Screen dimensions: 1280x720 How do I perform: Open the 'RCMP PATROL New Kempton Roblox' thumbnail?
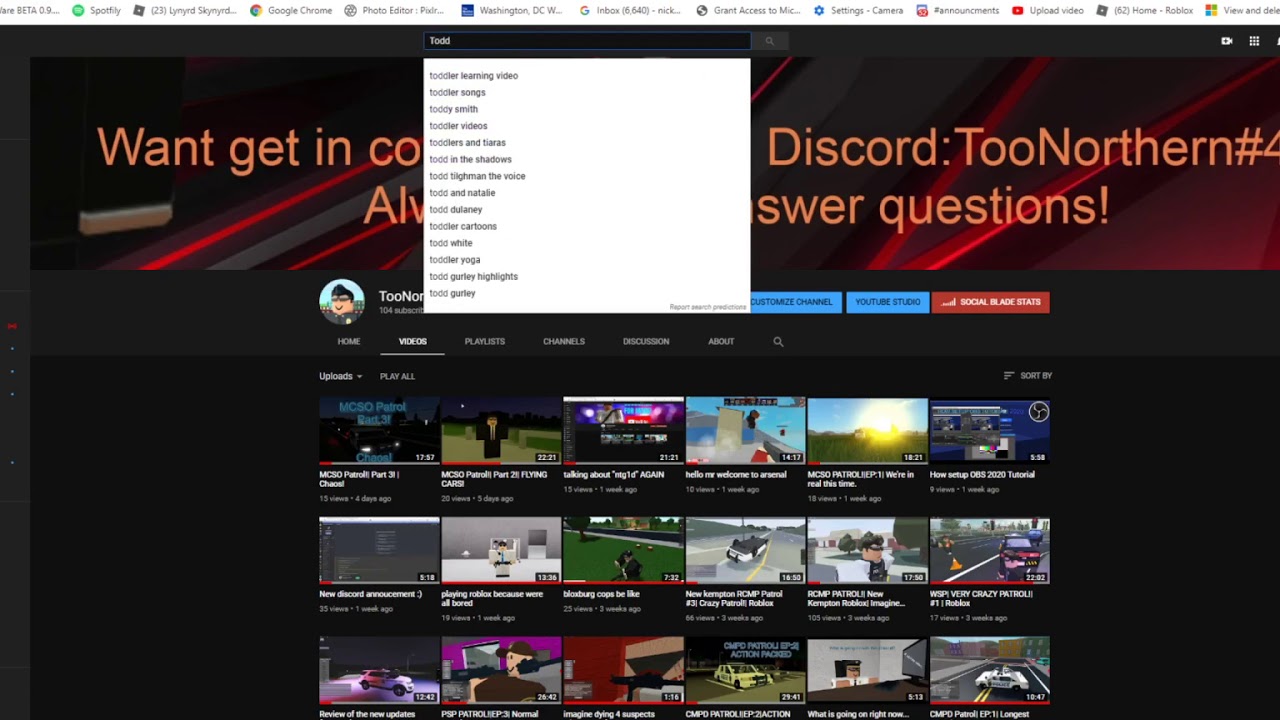867,550
